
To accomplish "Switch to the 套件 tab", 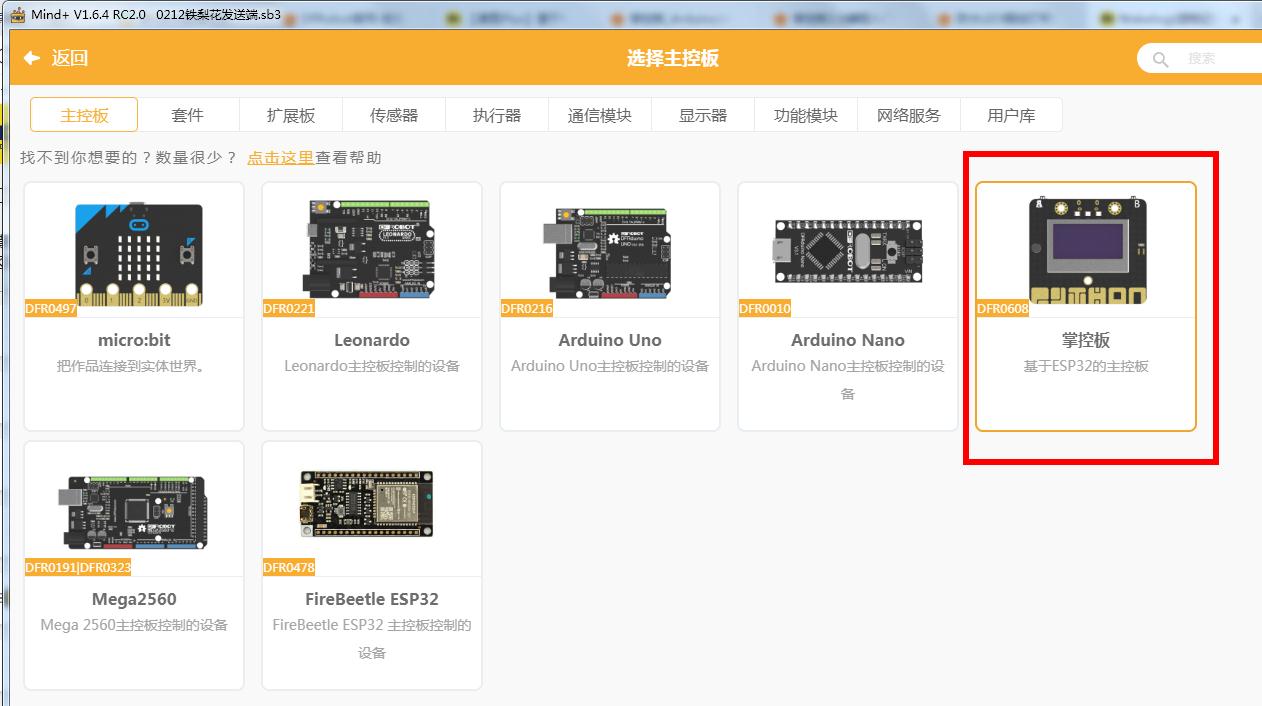I will click(x=188, y=115).
